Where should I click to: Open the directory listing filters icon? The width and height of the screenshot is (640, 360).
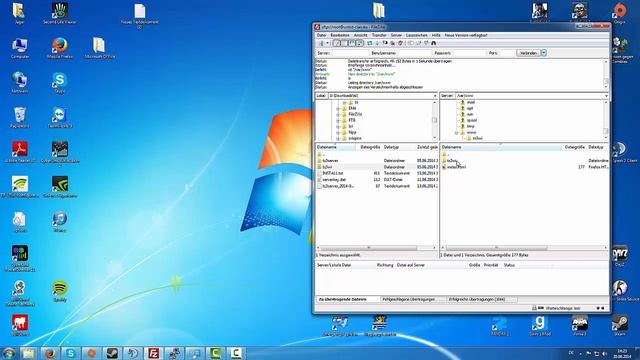(x=411, y=43)
